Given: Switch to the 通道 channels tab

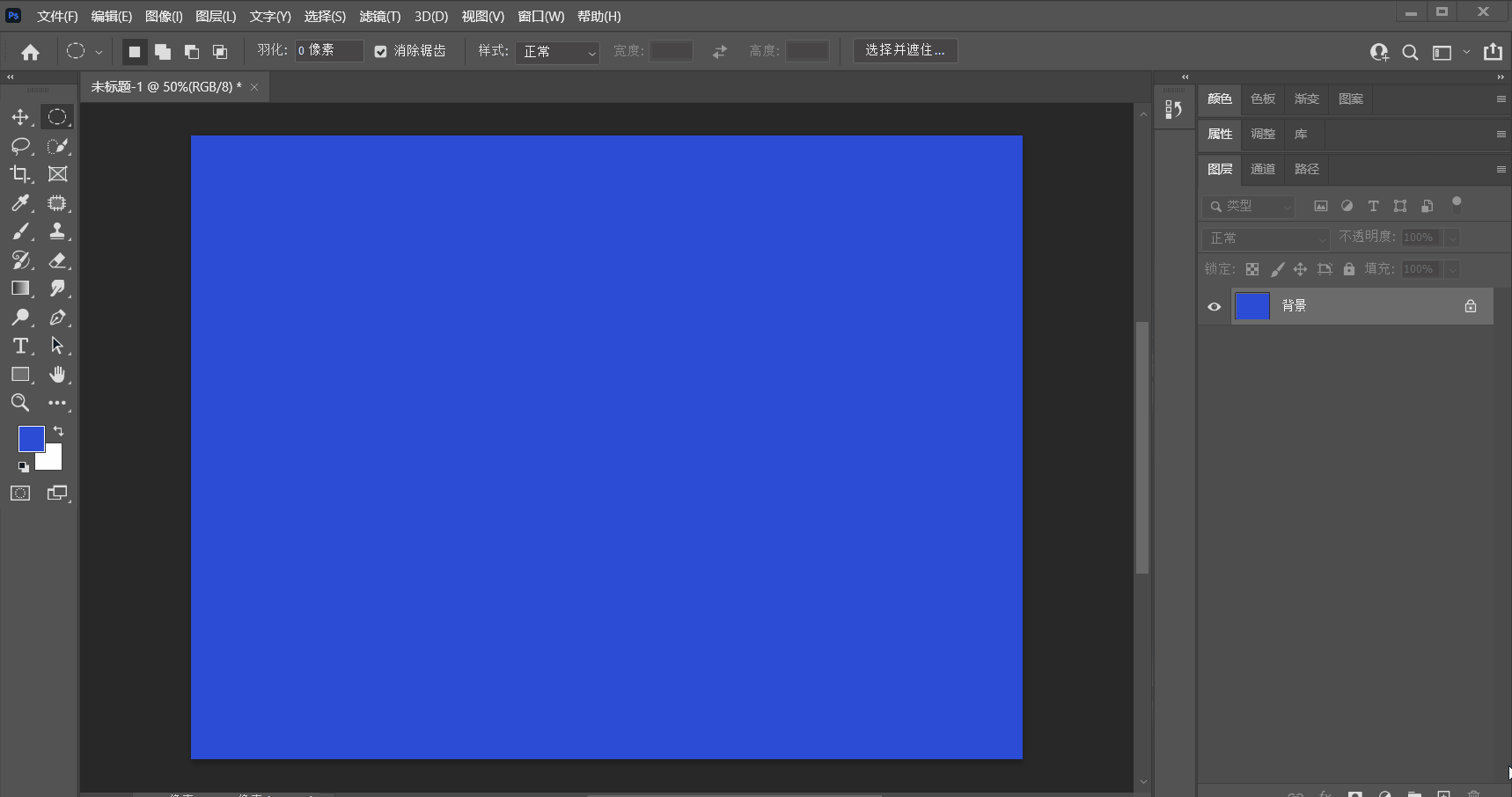Looking at the screenshot, I should pyautogui.click(x=1263, y=169).
